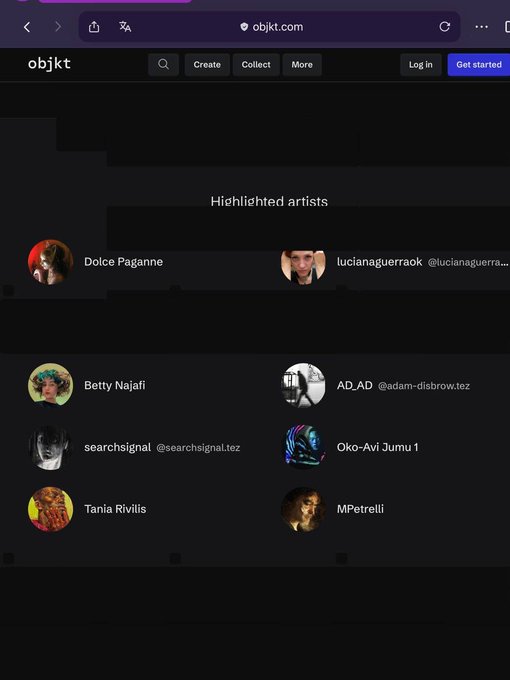Click the MPetrelli artist name
This screenshot has width=510, height=680.
pos(360,509)
